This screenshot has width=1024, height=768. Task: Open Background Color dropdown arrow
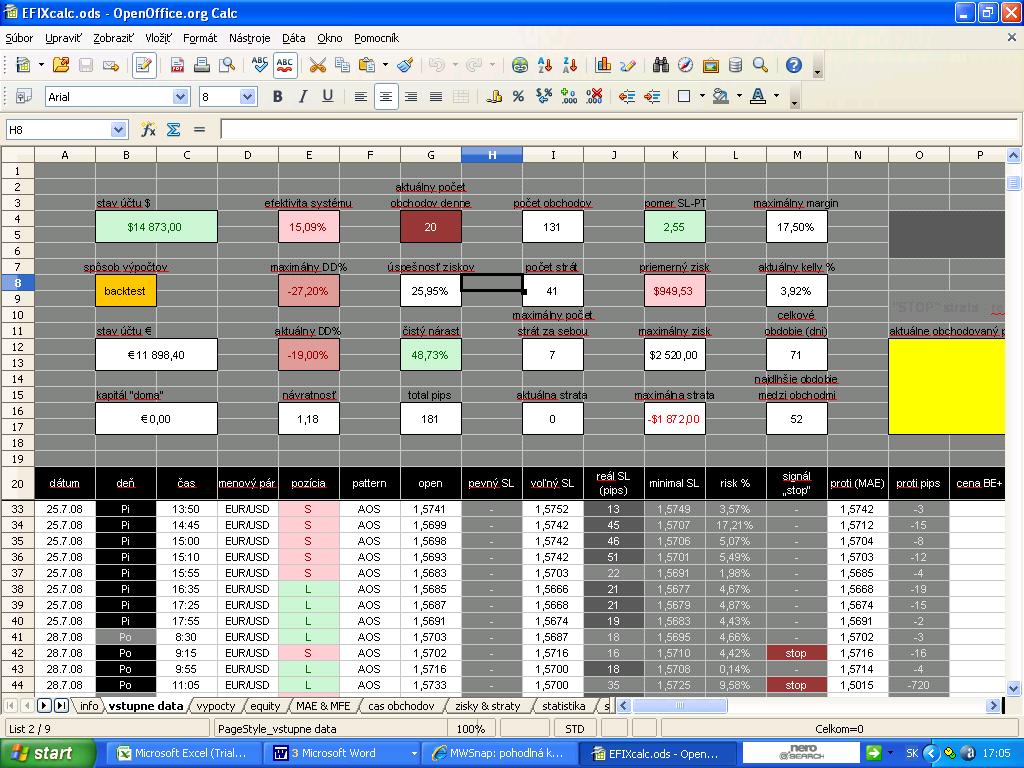click(739, 96)
